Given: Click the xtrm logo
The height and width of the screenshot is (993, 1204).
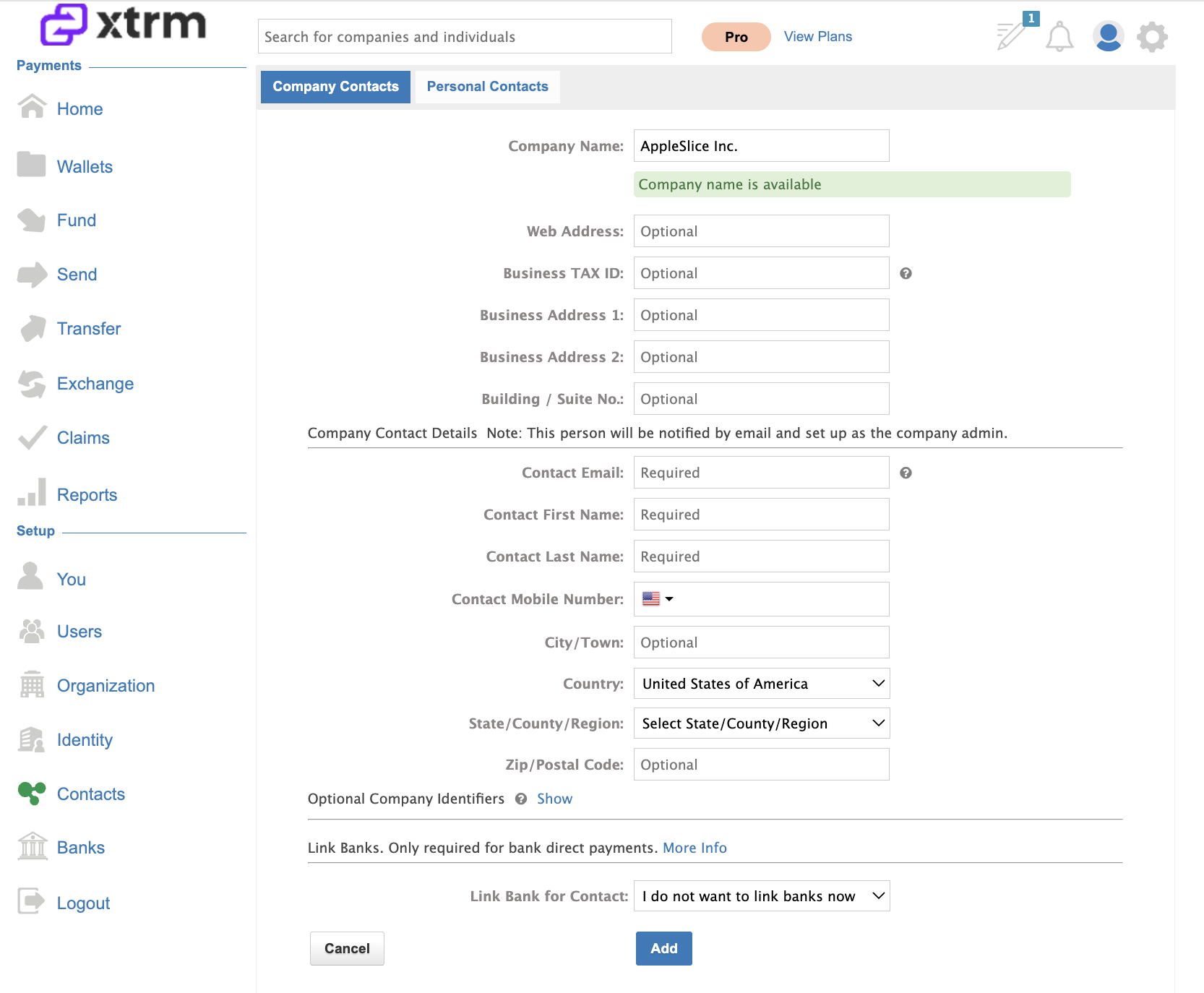Looking at the screenshot, I should click(124, 24).
